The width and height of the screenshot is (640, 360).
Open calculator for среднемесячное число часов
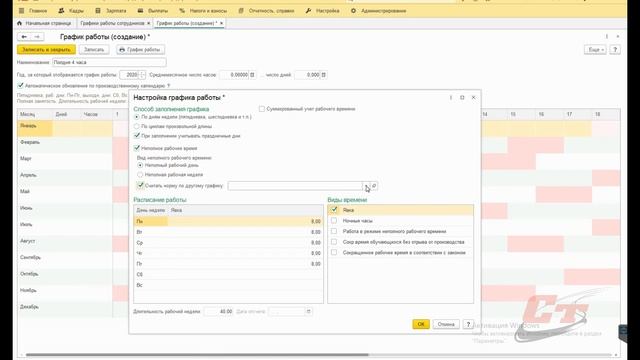pos(252,75)
